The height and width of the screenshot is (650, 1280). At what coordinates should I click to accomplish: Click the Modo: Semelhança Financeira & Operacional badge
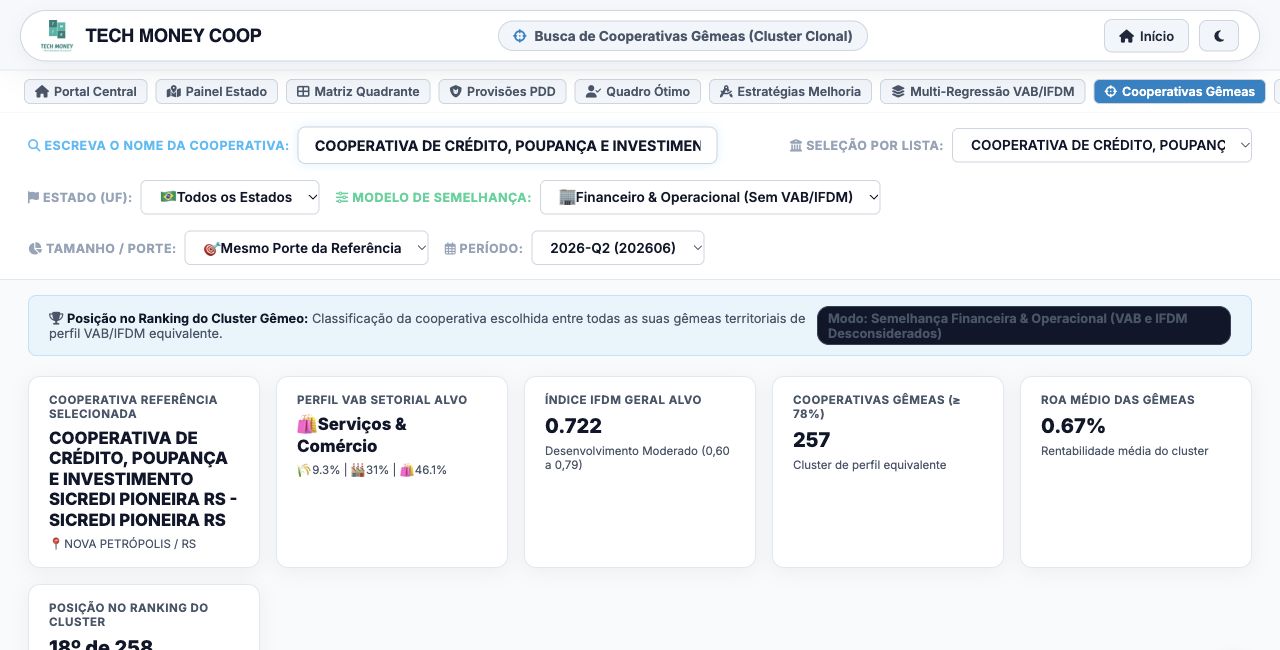pos(1024,326)
